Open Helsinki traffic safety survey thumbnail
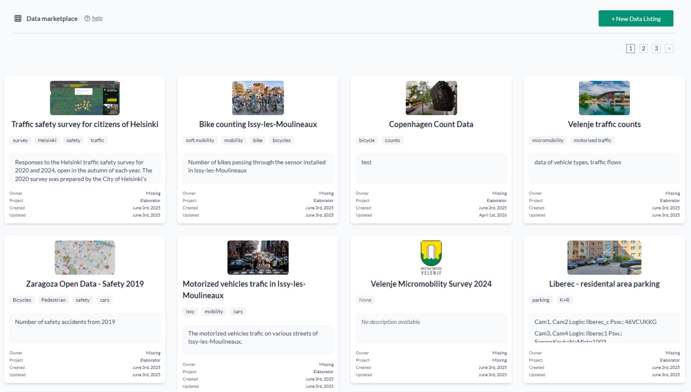The image size is (691, 392). click(85, 98)
